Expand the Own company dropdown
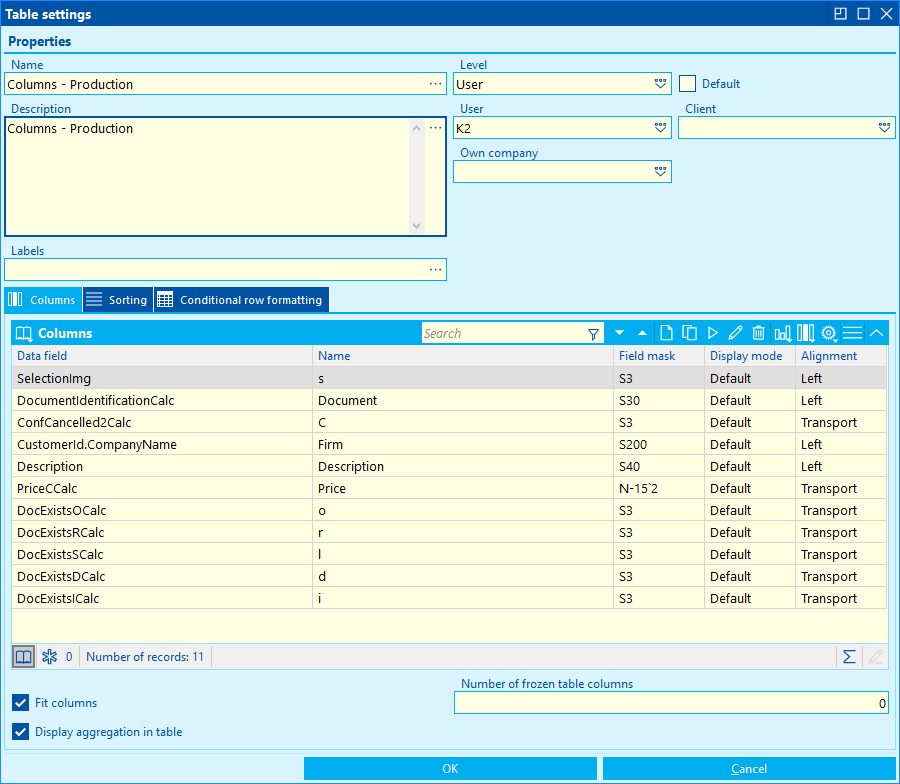900x784 pixels. pyautogui.click(x=660, y=172)
